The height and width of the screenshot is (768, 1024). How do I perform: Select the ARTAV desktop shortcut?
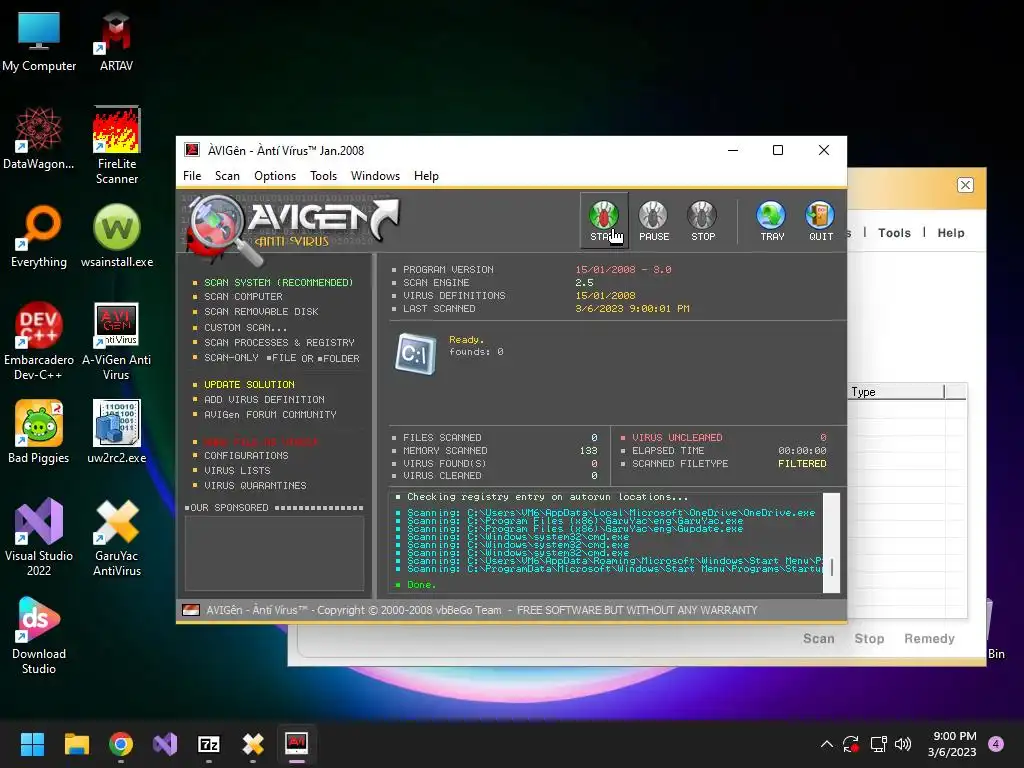pos(116,41)
